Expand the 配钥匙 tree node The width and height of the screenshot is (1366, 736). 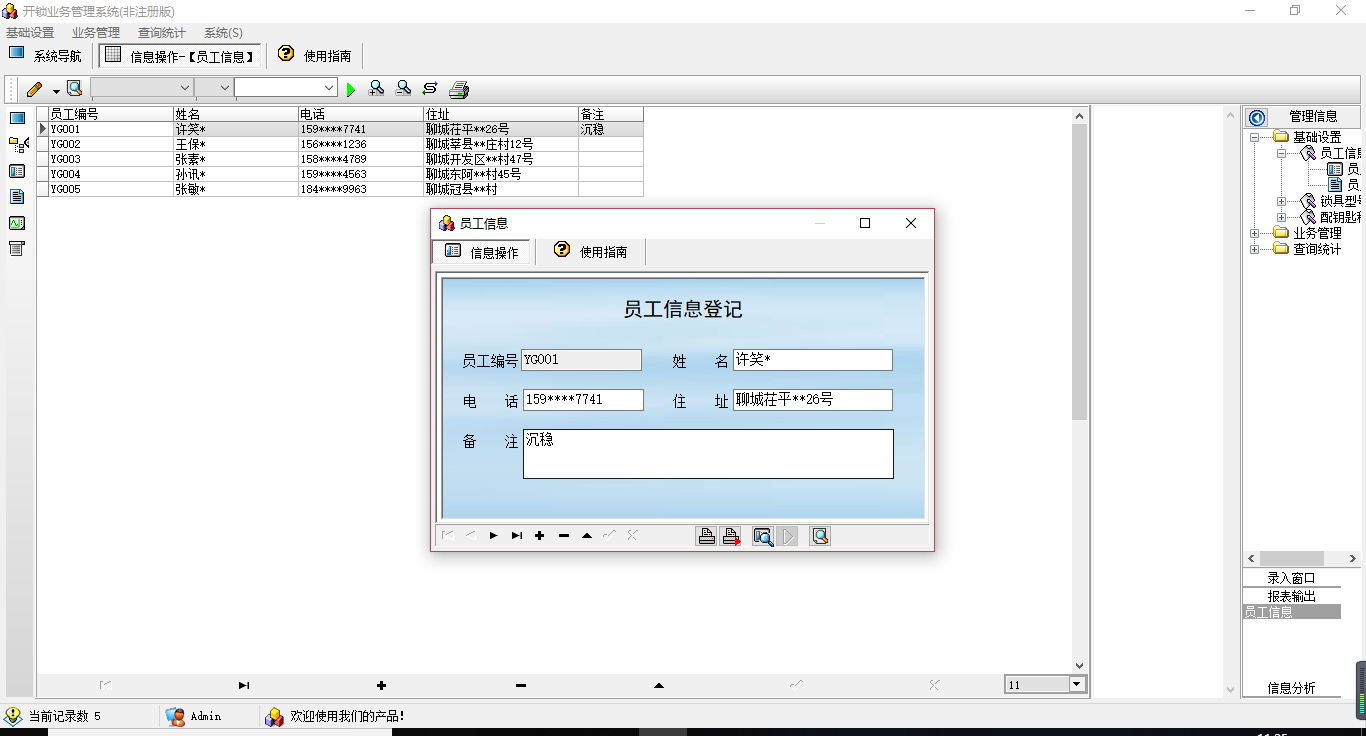click(x=1282, y=217)
